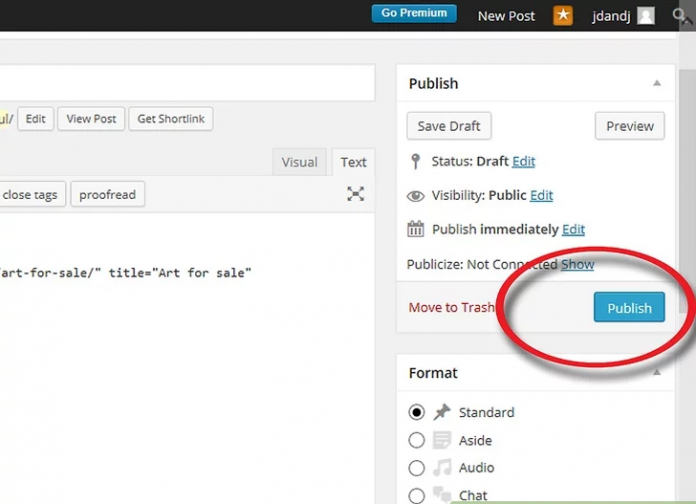Click the pin icon beside Status Draft
The height and width of the screenshot is (504, 696).
click(x=416, y=161)
